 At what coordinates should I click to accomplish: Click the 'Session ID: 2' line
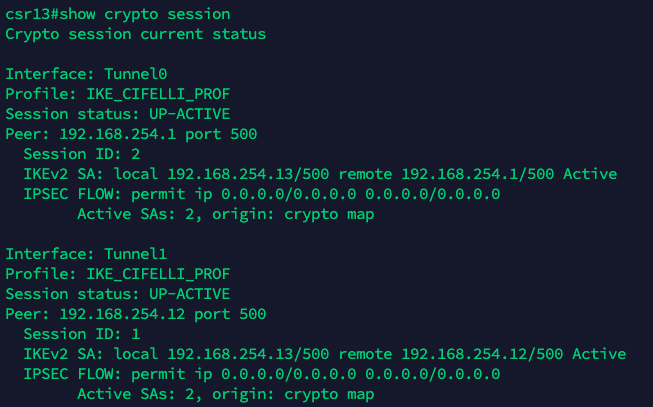[x=82, y=154]
